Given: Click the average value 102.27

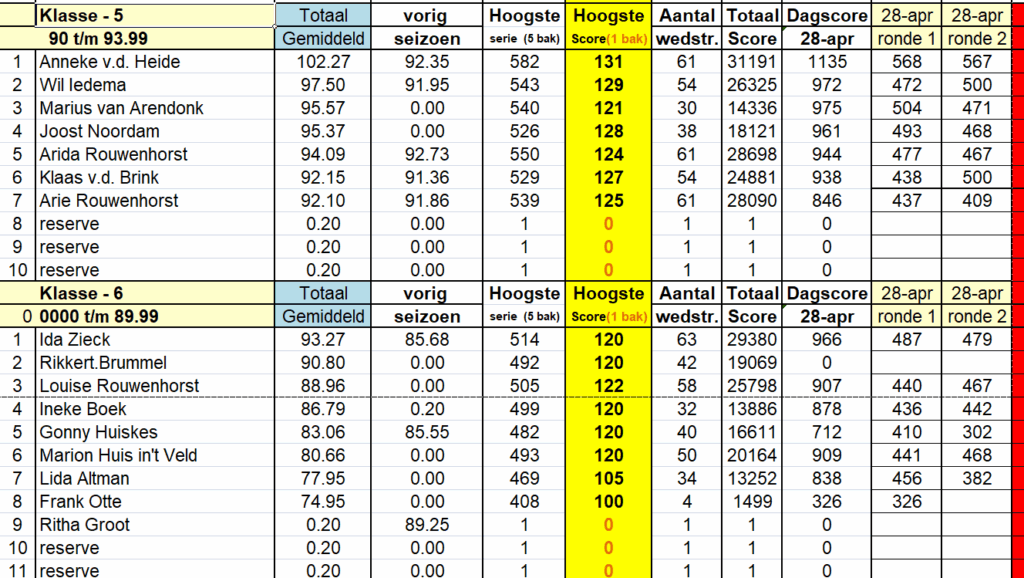Looking at the screenshot, I should click(323, 62).
